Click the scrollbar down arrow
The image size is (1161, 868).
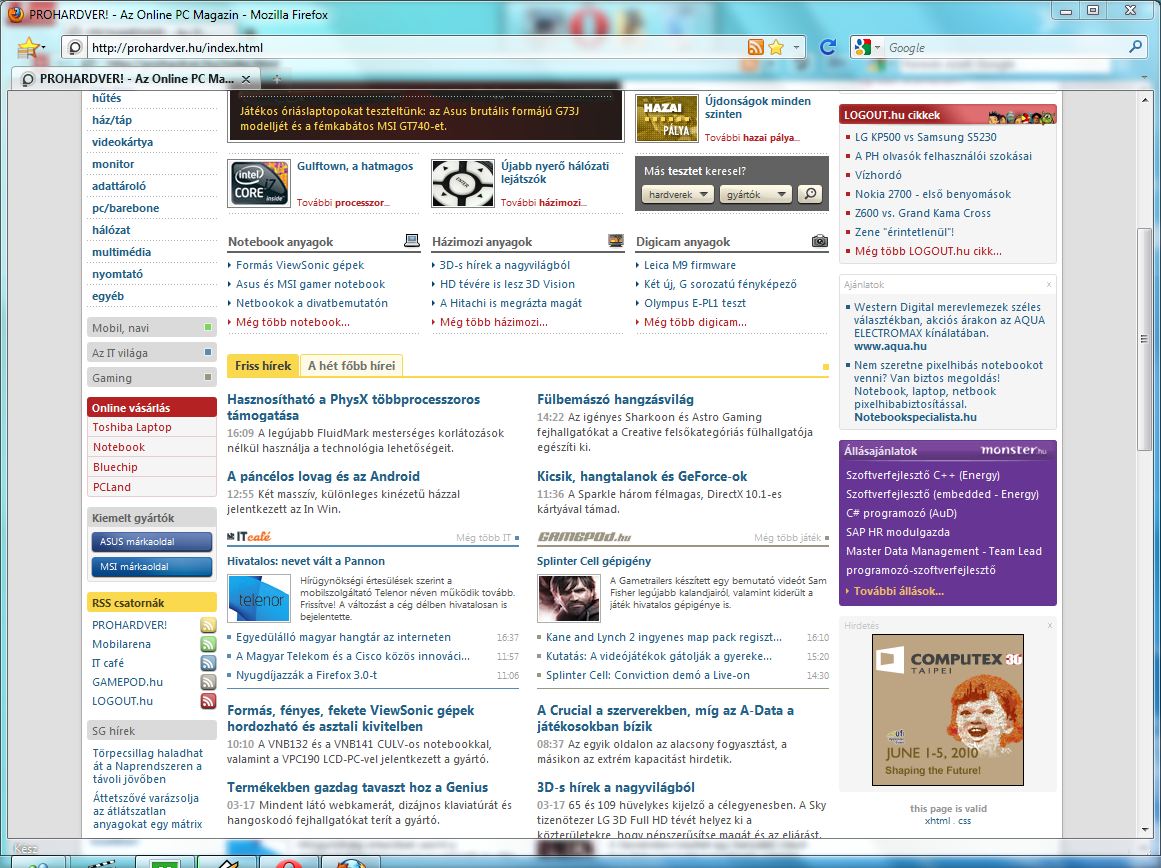point(1145,830)
